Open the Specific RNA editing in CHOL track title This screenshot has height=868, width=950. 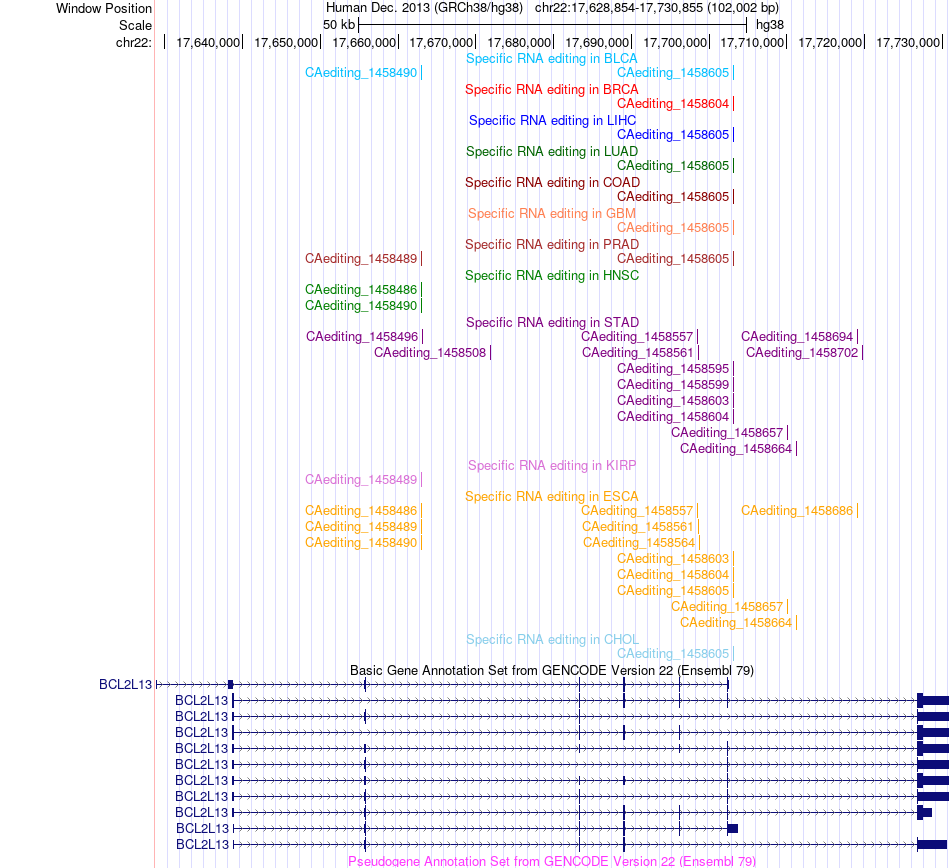click(552, 640)
